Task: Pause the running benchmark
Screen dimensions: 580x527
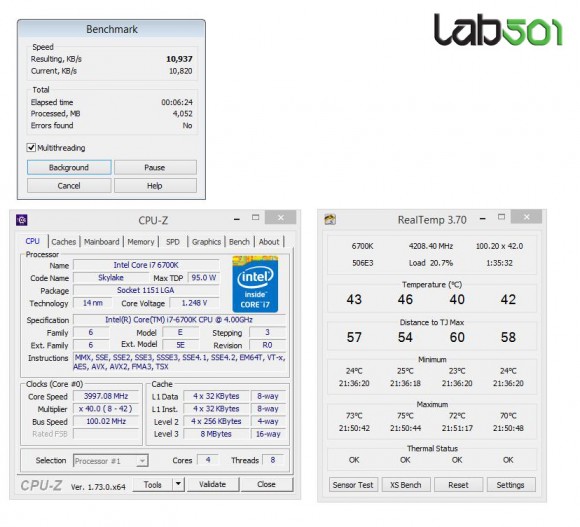Action: coord(155,168)
